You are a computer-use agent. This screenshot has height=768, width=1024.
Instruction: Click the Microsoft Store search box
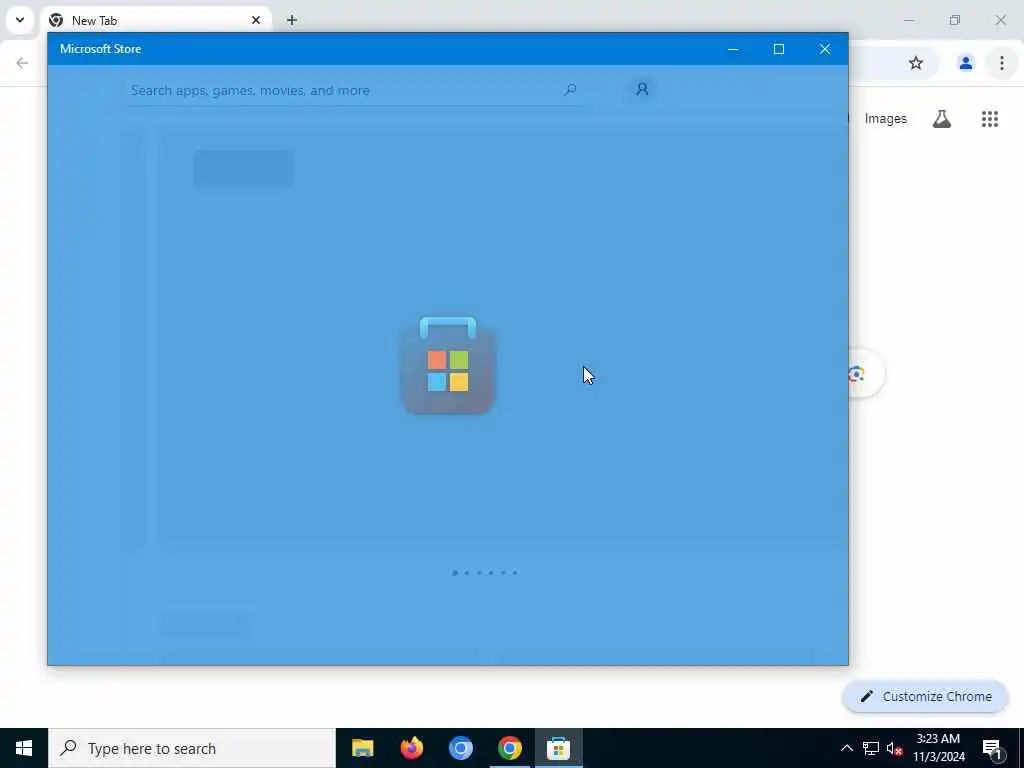[x=357, y=90]
